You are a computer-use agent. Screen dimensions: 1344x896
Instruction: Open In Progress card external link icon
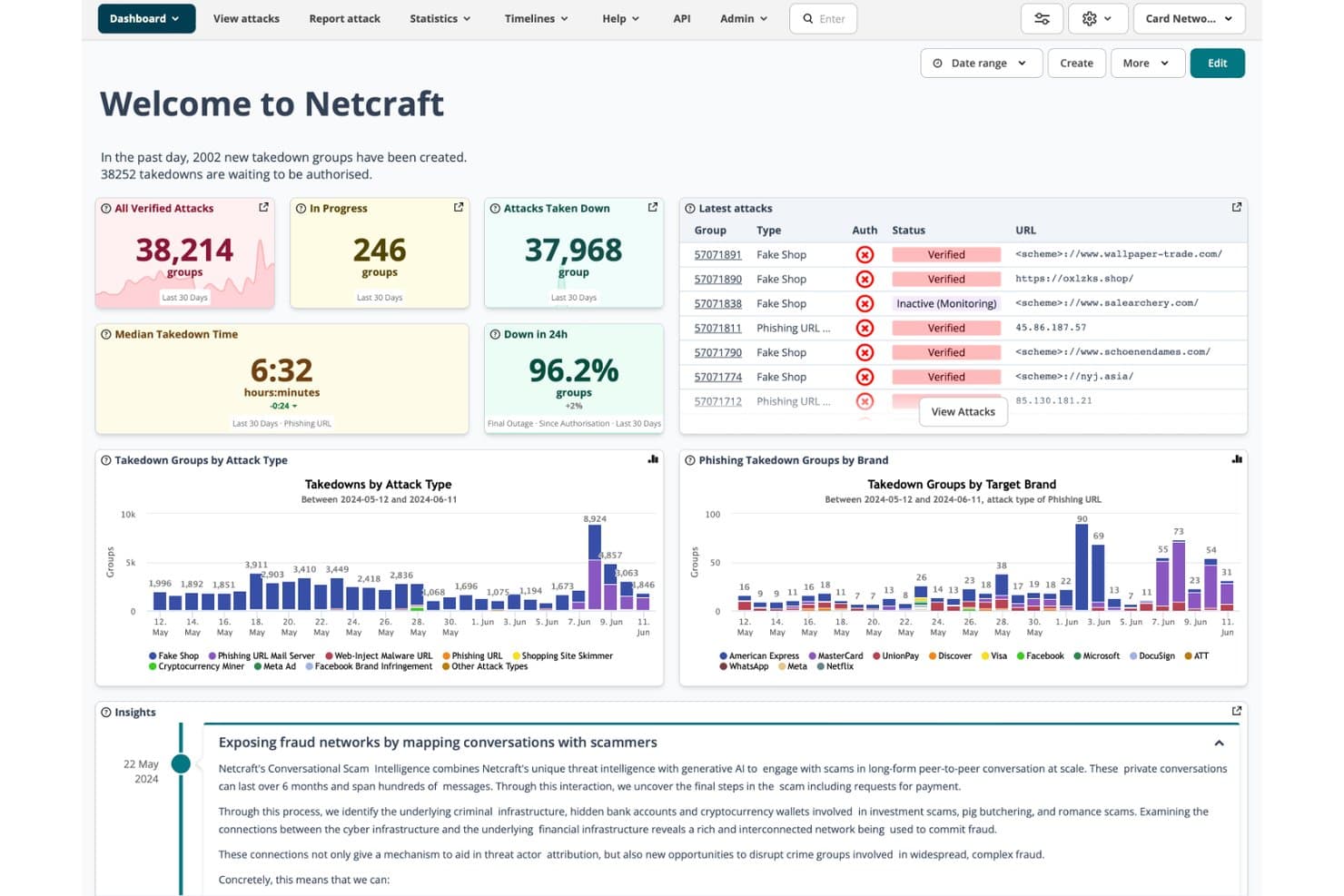[x=459, y=208]
